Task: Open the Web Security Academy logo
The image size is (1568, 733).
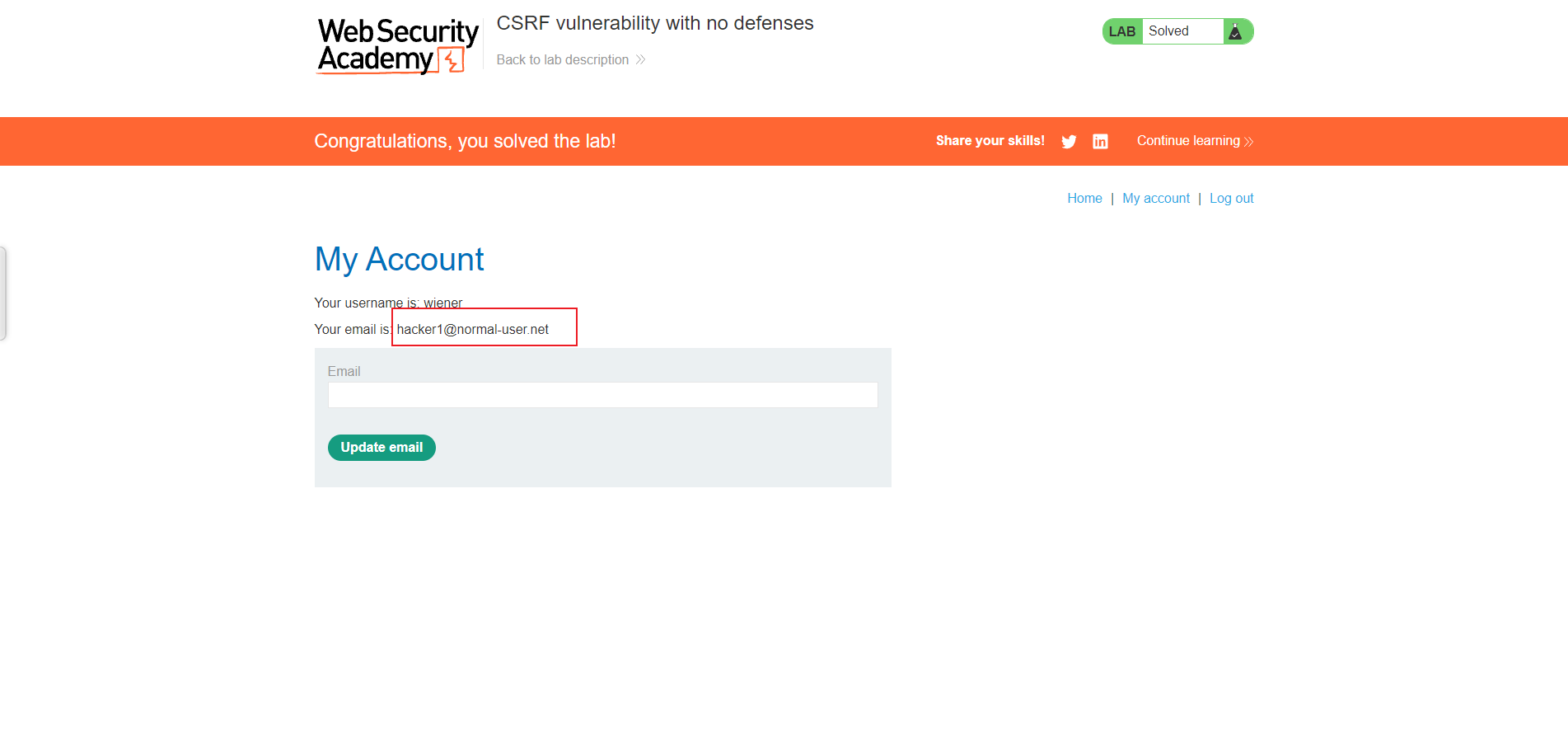Action: [x=398, y=46]
